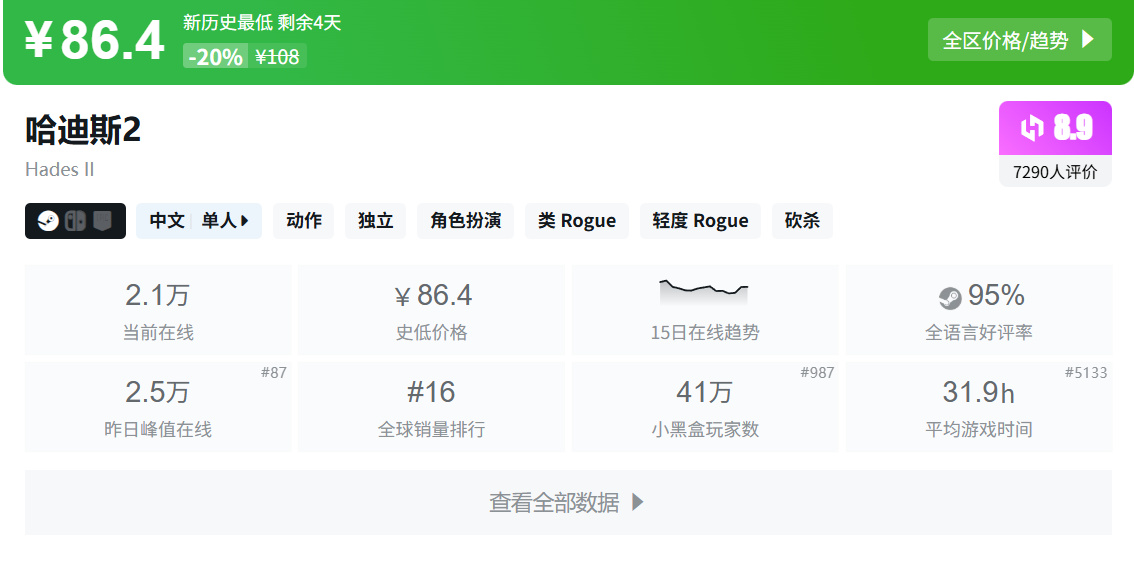Click the 昨日峰值在线 2.5万 card
This screenshot has height=567, width=1134.
tap(158, 407)
